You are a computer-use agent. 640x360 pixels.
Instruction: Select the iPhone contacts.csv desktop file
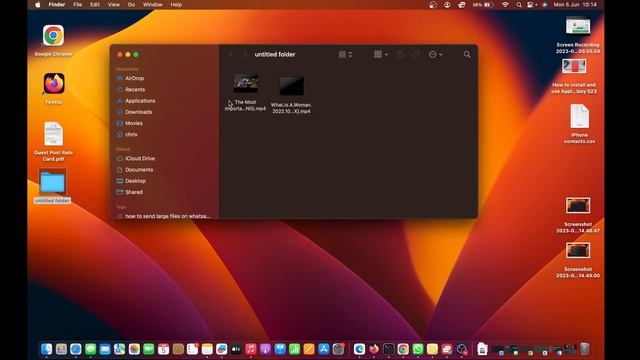(x=579, y=117)
